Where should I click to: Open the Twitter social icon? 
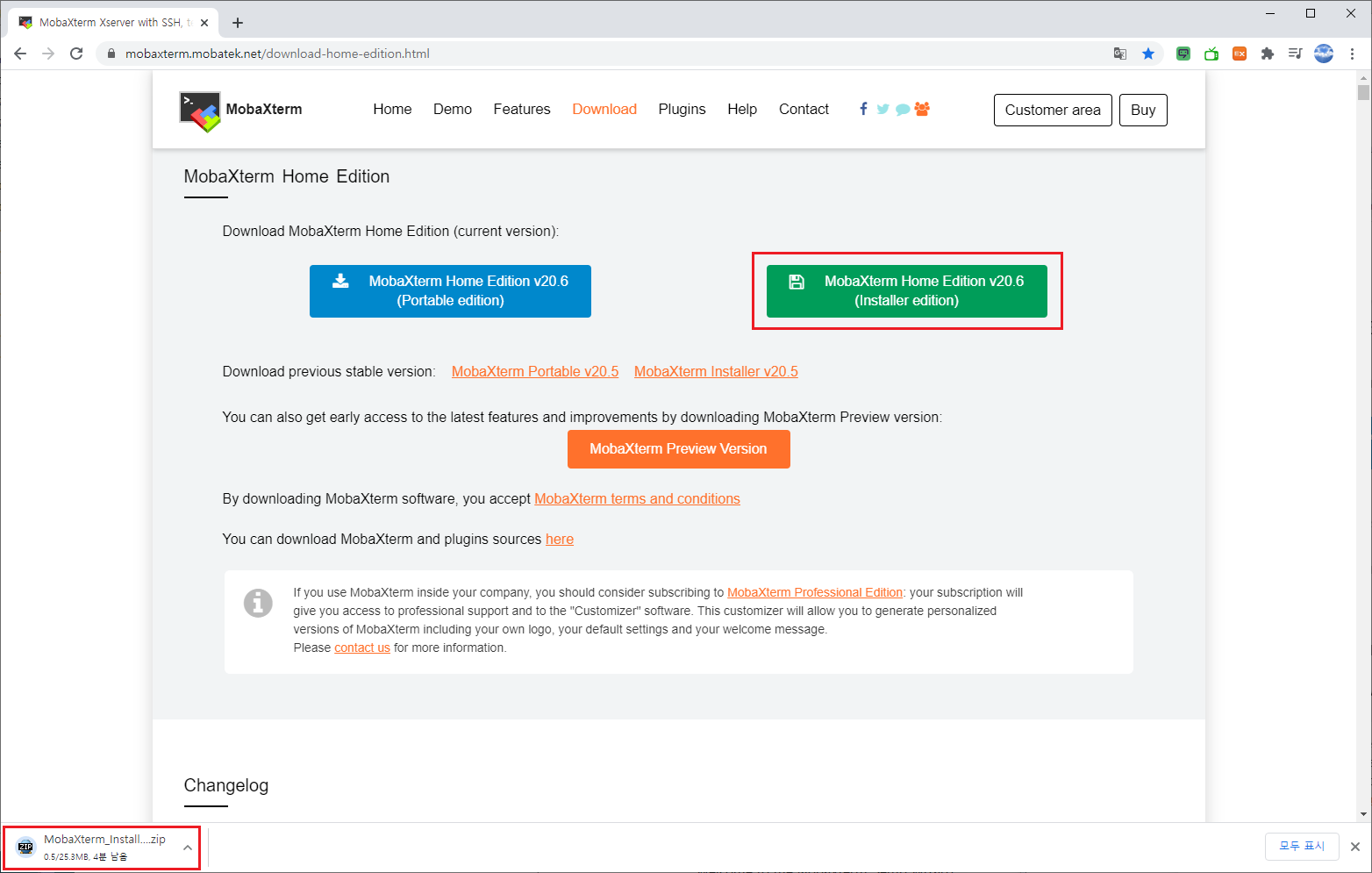[x=883, y=109]
